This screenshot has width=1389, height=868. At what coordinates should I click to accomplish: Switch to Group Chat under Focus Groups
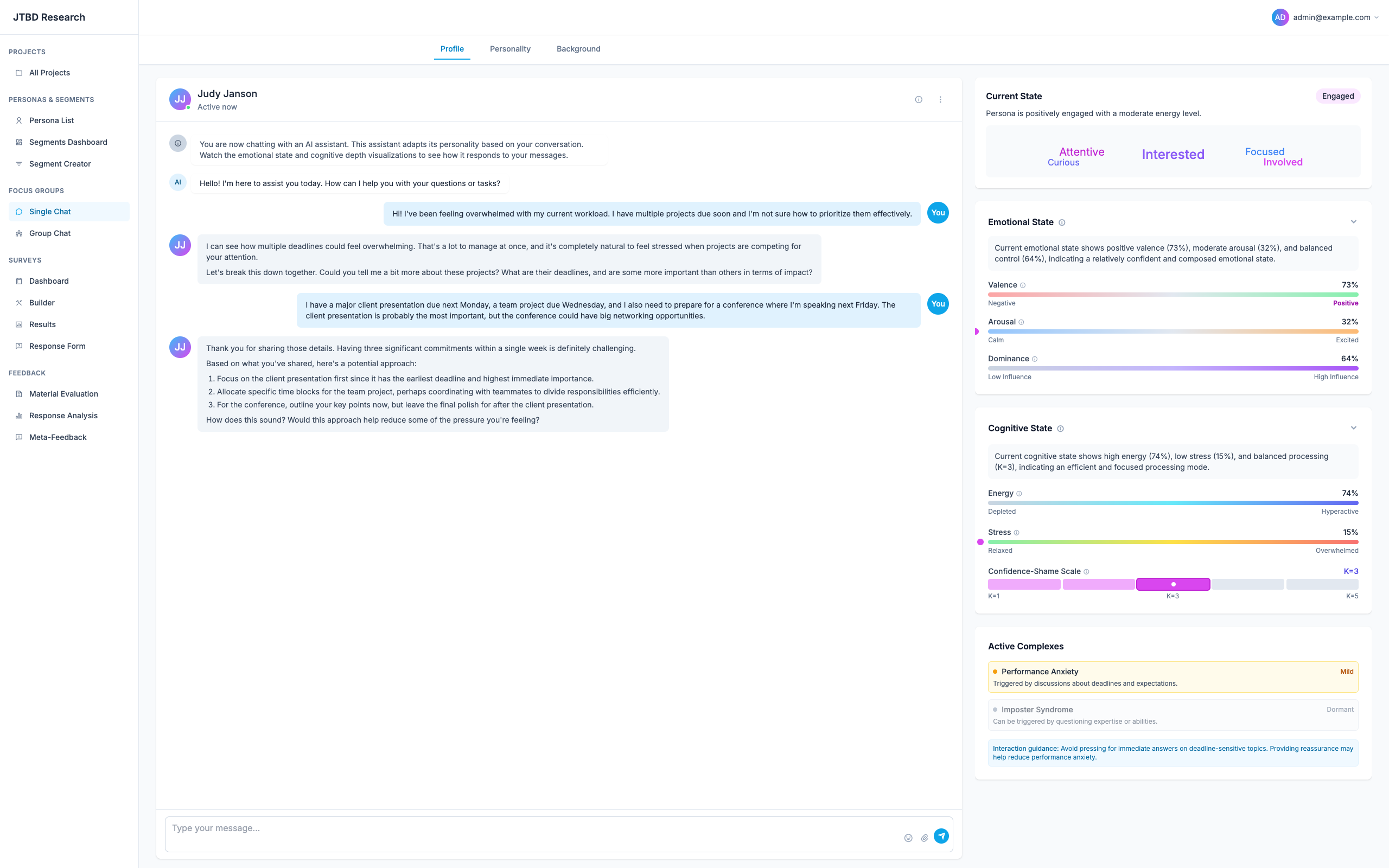click(x=50, y=233)
